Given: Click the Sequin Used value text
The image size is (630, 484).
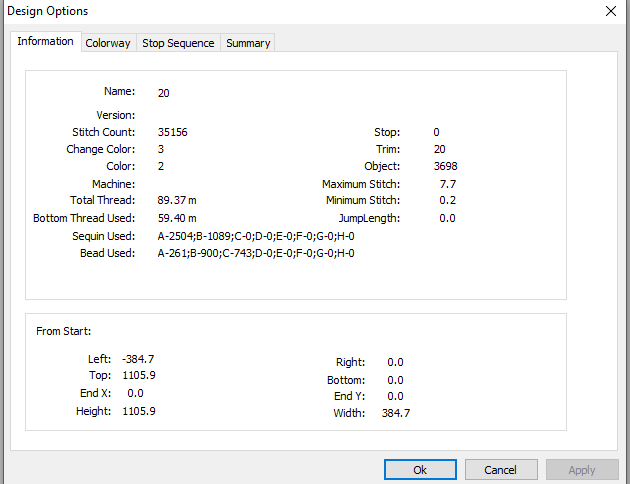Looking at the screenshot, I should (x=256, y=236).
